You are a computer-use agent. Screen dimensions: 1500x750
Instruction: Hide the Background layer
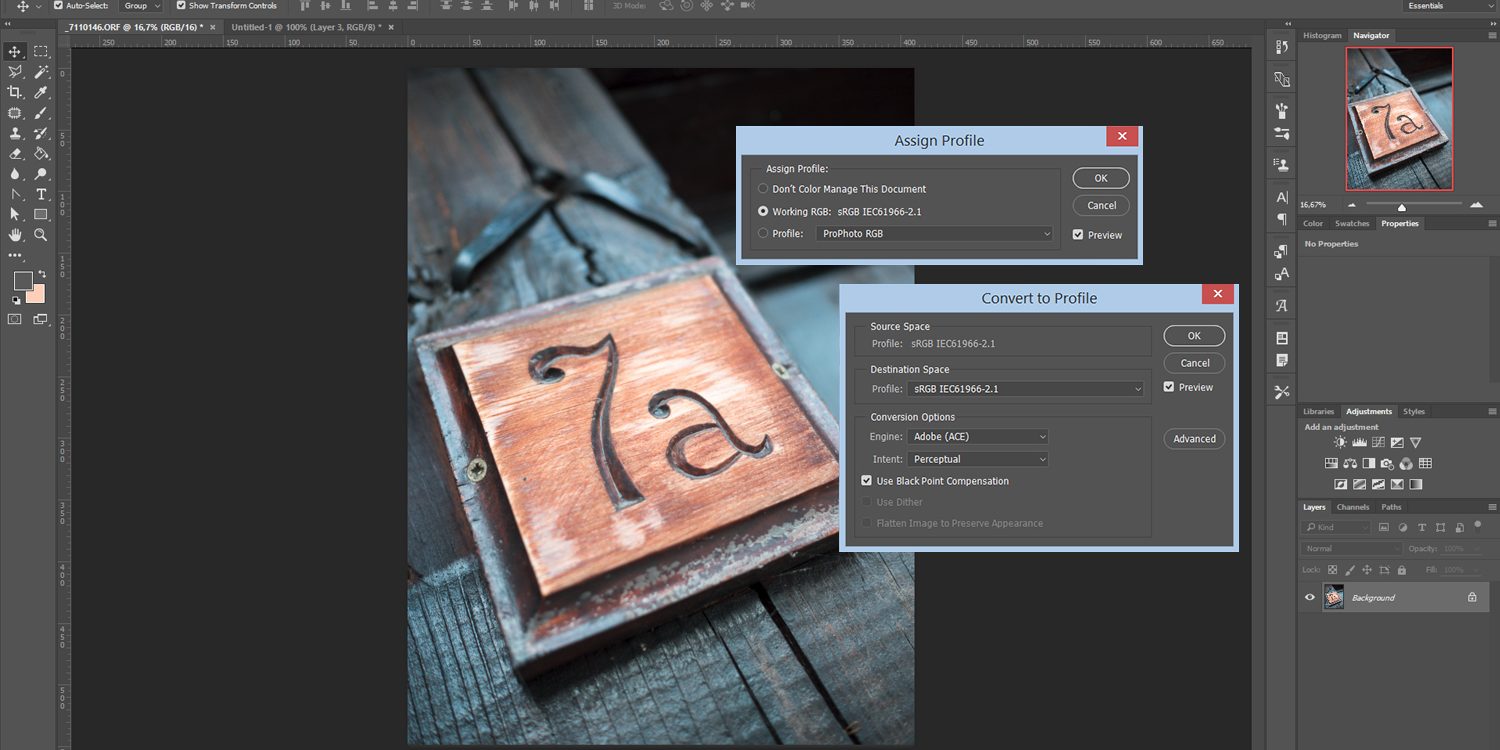click(1310, 598)
